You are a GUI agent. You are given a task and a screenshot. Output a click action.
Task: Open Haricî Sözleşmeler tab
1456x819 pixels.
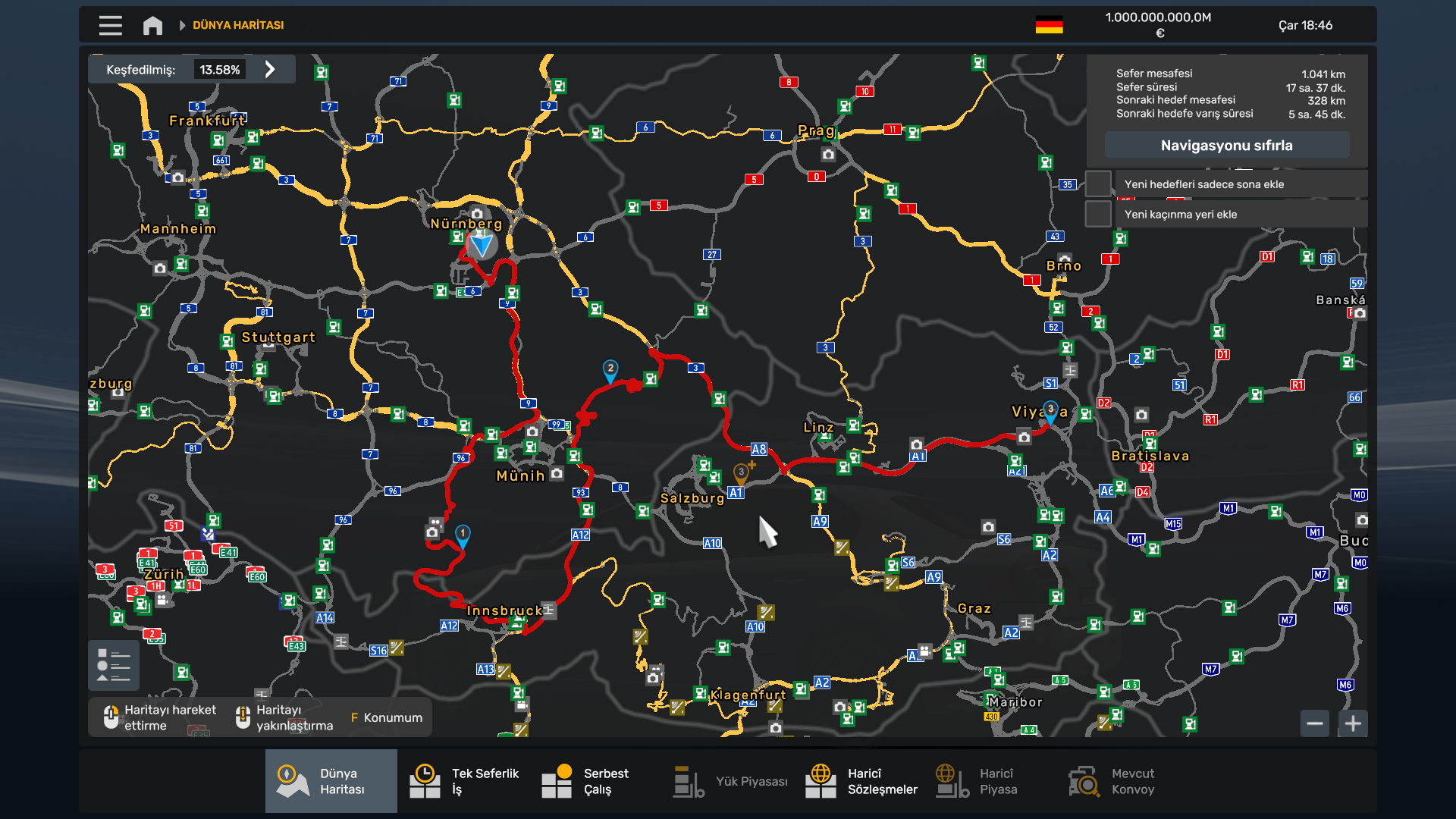point(861,781)
